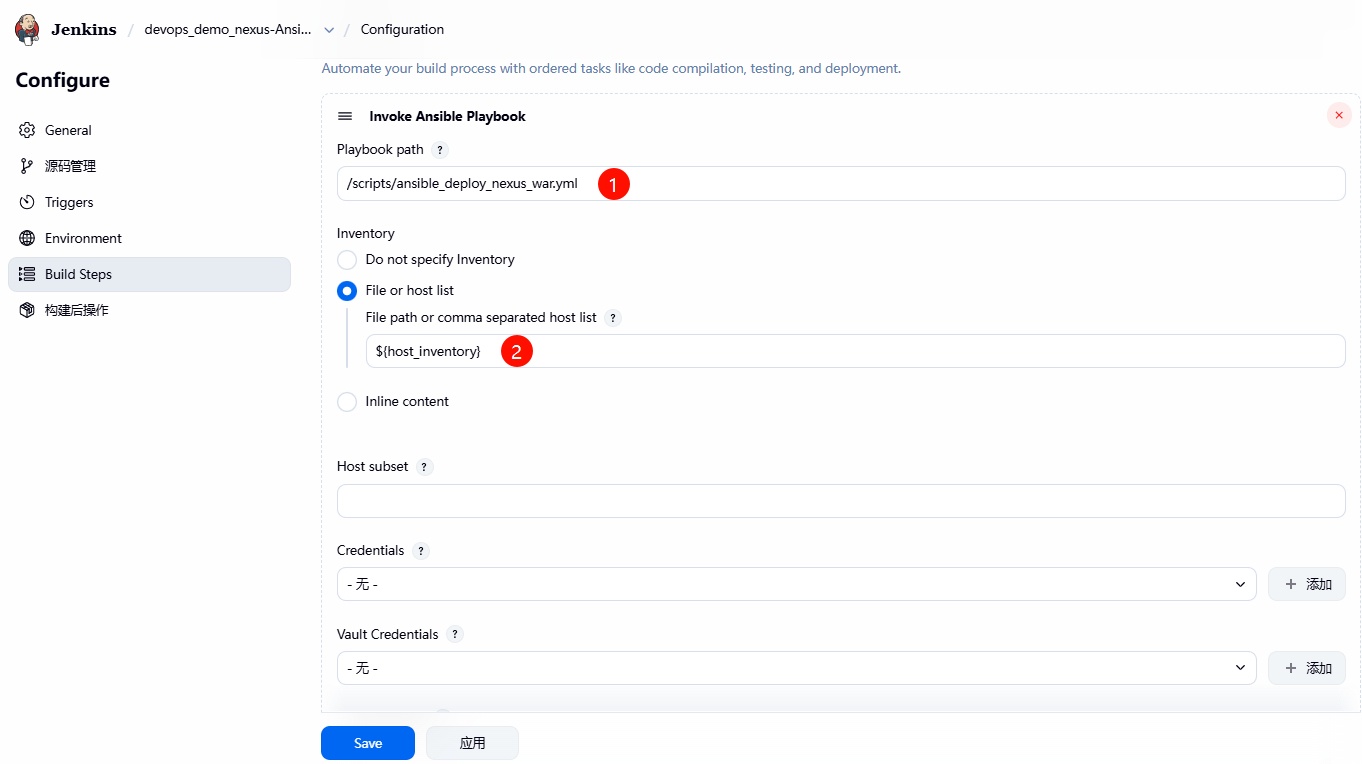Choose Inline content inventory option
This screenshot has height=764, width=1362.
click(347, 402)
